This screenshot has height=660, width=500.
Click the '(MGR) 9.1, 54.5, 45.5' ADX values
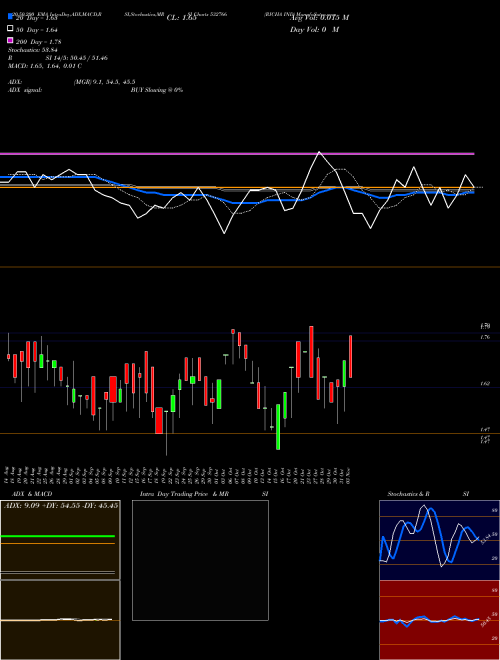104,82
